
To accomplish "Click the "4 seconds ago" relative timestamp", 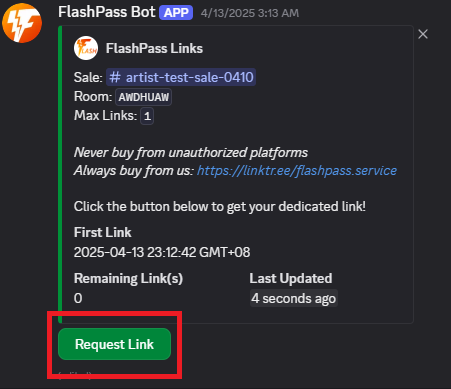I will pos(294,298).
